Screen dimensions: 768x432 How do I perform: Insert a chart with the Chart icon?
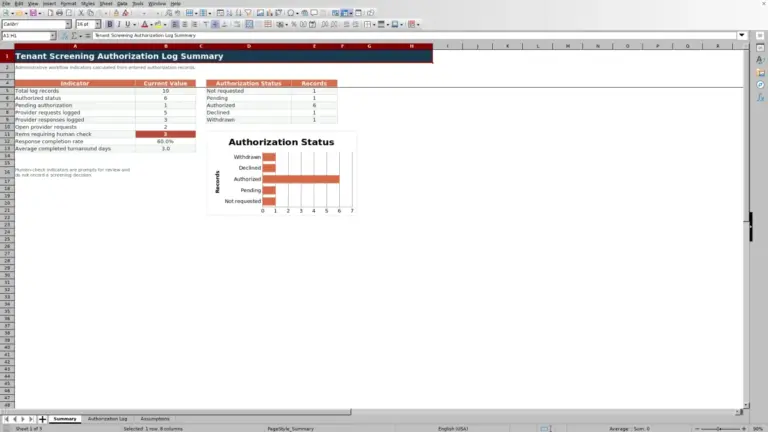(269, 13)
